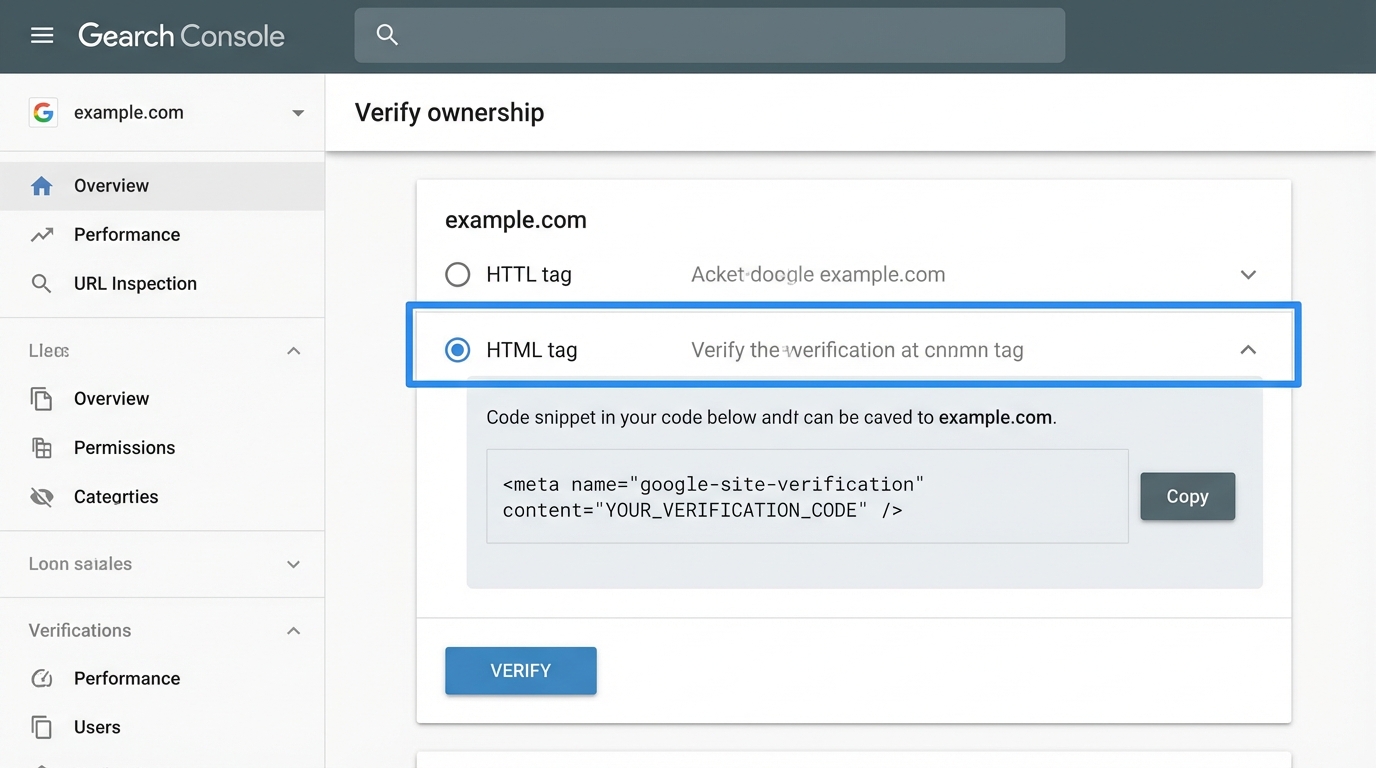The image size is (1376, 768).
Task: Click Users in the Verifications section
Action: (96, 727)
